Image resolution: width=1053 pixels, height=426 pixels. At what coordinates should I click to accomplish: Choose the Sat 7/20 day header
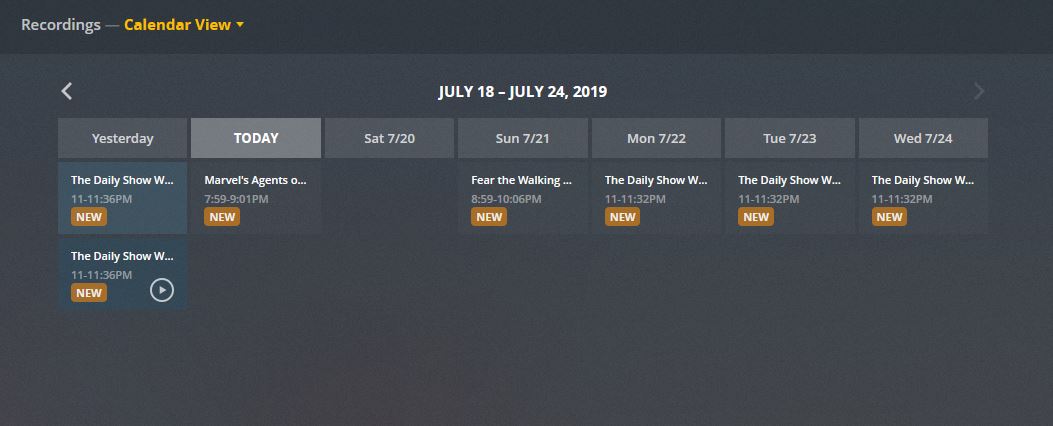(x=389, y=138)
